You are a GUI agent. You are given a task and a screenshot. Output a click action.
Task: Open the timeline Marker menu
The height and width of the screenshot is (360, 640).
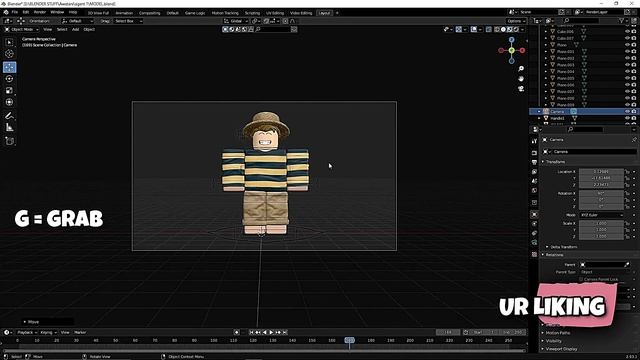(80, 332)
